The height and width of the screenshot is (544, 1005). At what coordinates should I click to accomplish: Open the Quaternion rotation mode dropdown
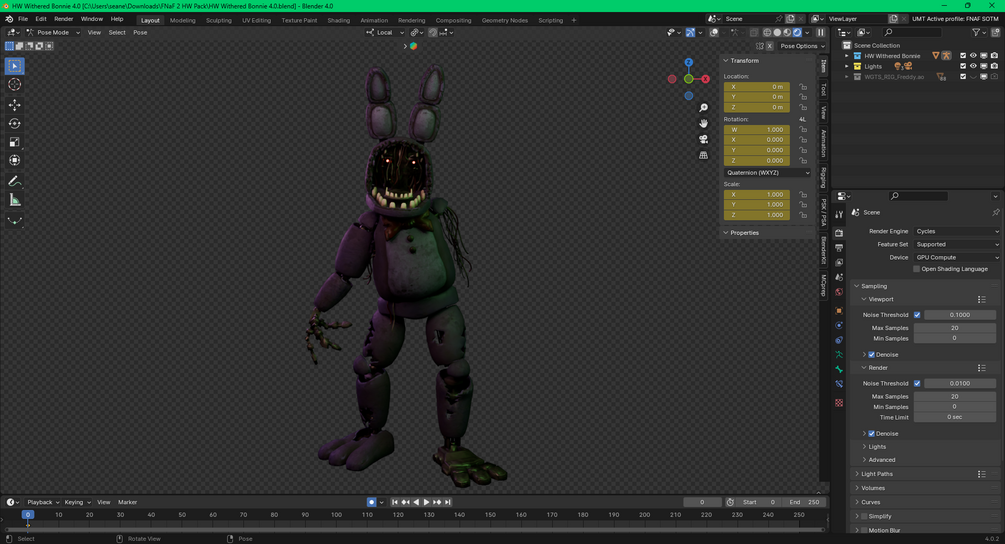coord(767,172)
